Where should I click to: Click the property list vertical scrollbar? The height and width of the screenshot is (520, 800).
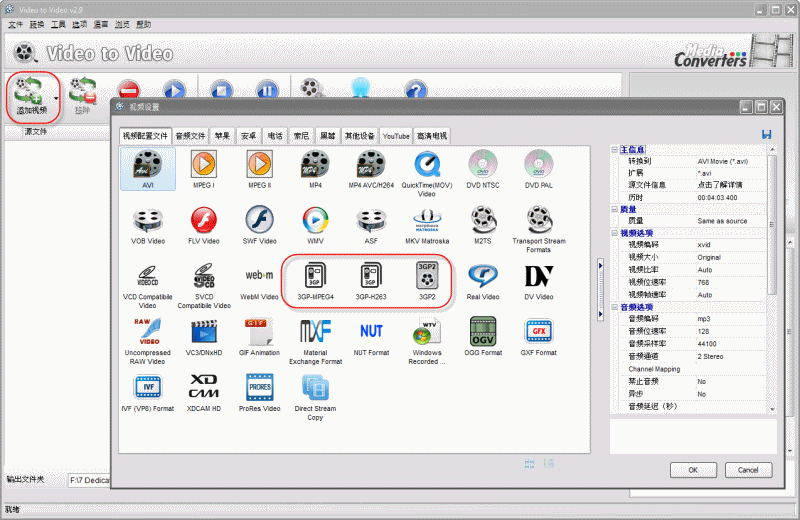[x=772, y=225]
